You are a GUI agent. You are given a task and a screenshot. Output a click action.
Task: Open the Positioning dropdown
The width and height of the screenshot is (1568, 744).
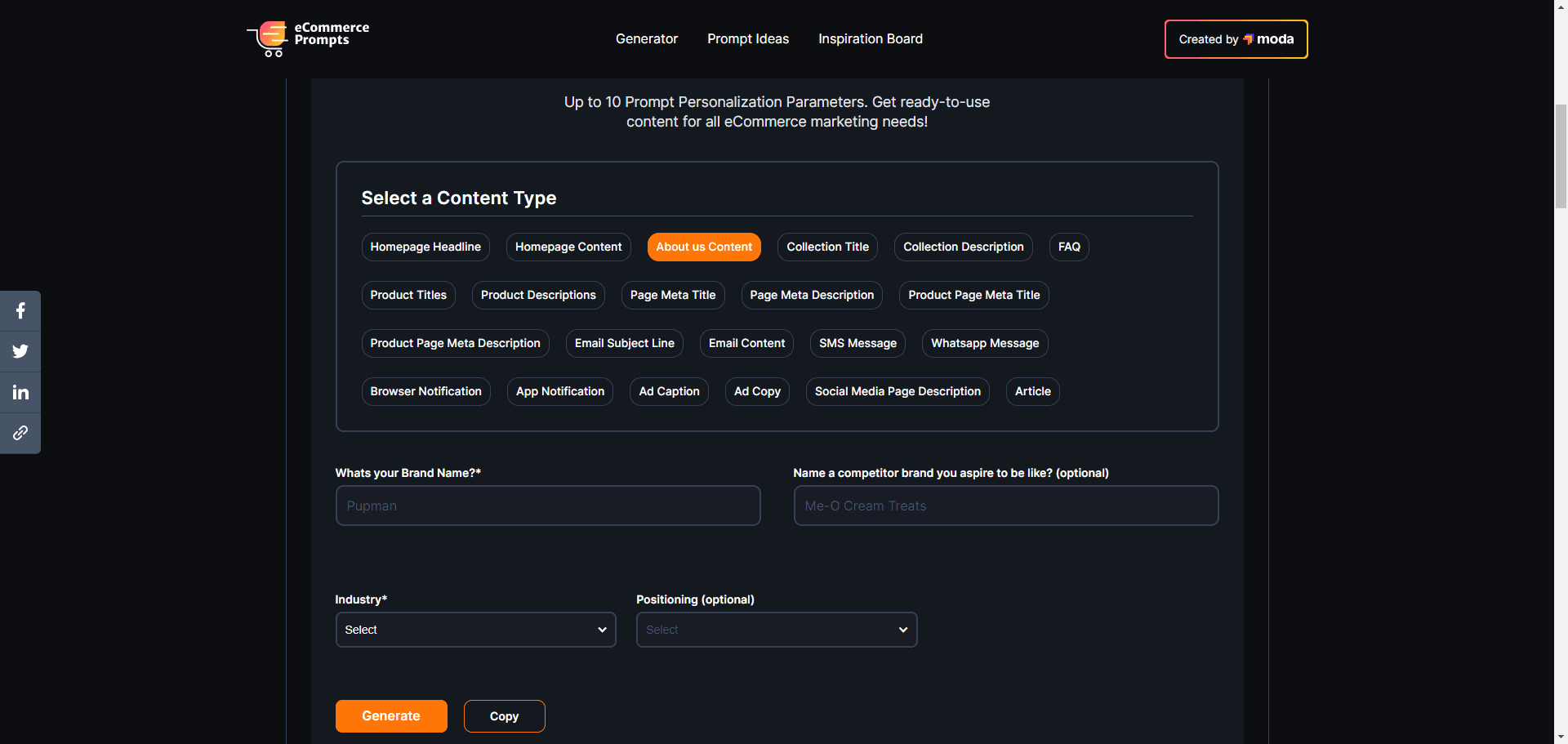click(x=777, y=630)
